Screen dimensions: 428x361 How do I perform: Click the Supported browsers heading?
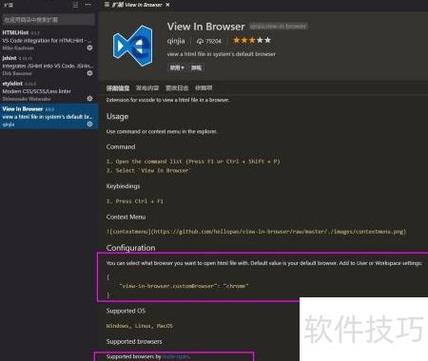click(x=134, y=341)
